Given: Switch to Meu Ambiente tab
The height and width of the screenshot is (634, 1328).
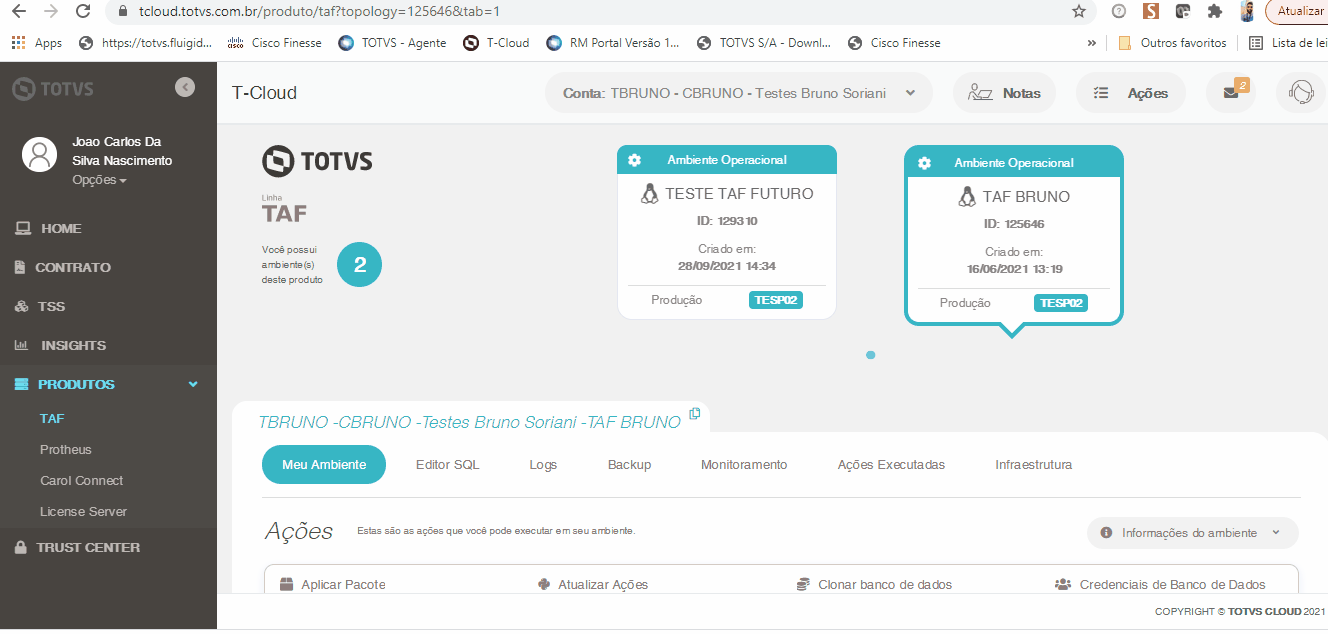Looking at the screenshot, I should [324, 465].
